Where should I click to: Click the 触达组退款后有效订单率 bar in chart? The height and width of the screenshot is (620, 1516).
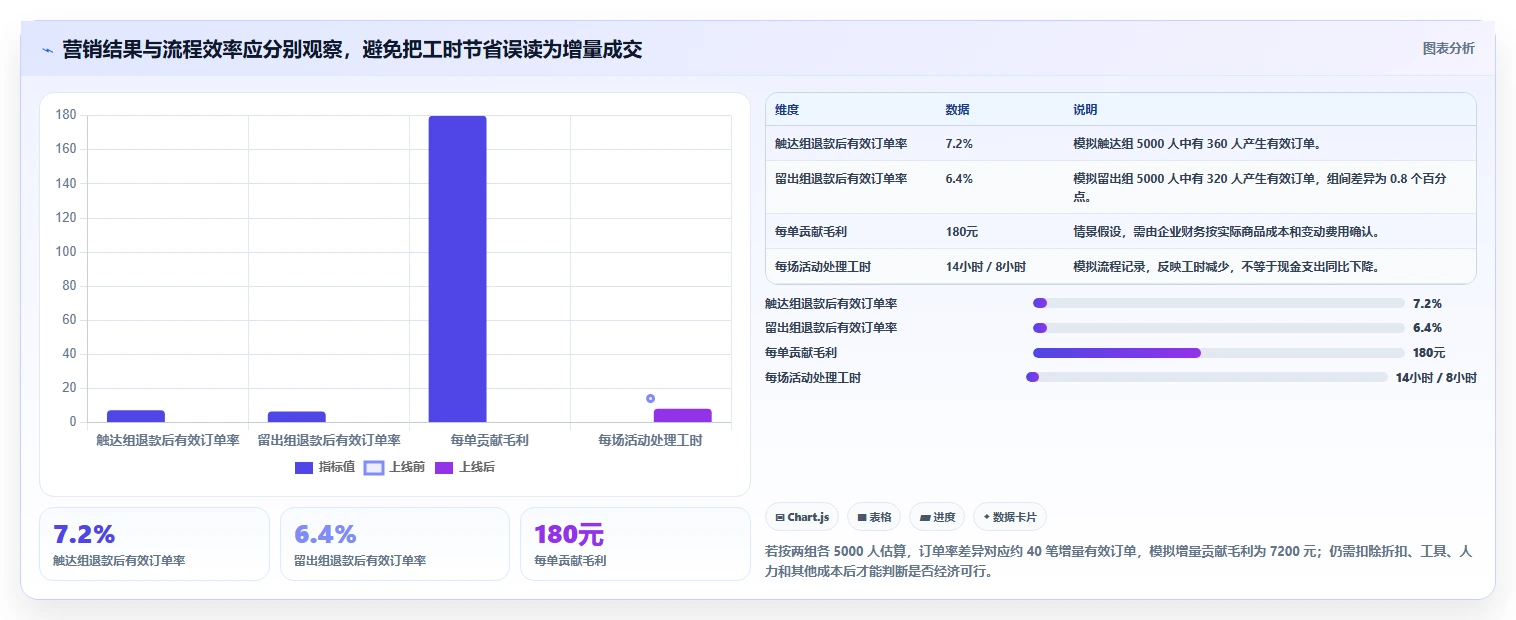135,416
